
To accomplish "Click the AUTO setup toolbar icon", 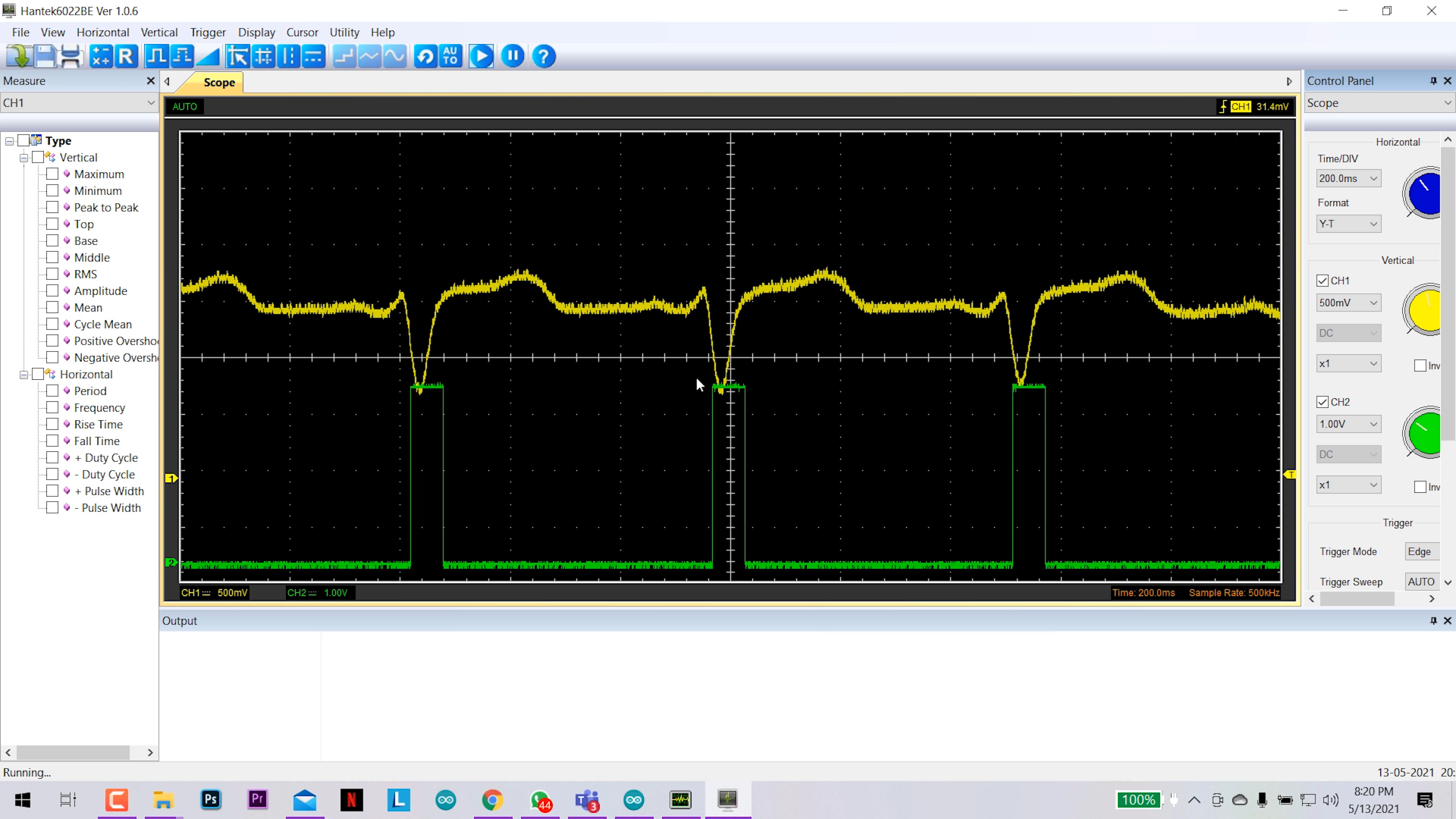I will coord(451,55).
